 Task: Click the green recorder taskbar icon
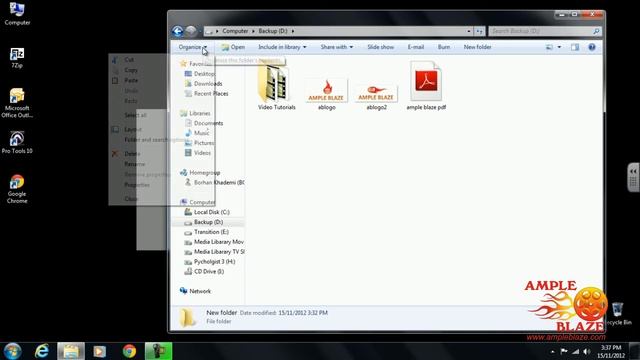tap(158, 351)
